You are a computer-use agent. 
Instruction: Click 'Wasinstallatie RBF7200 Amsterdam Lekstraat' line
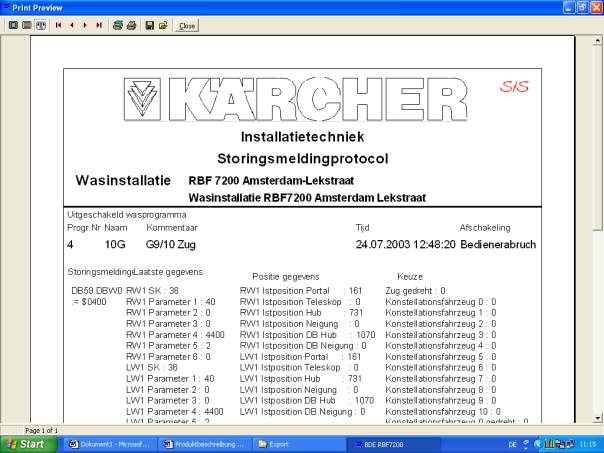(307, 198)
